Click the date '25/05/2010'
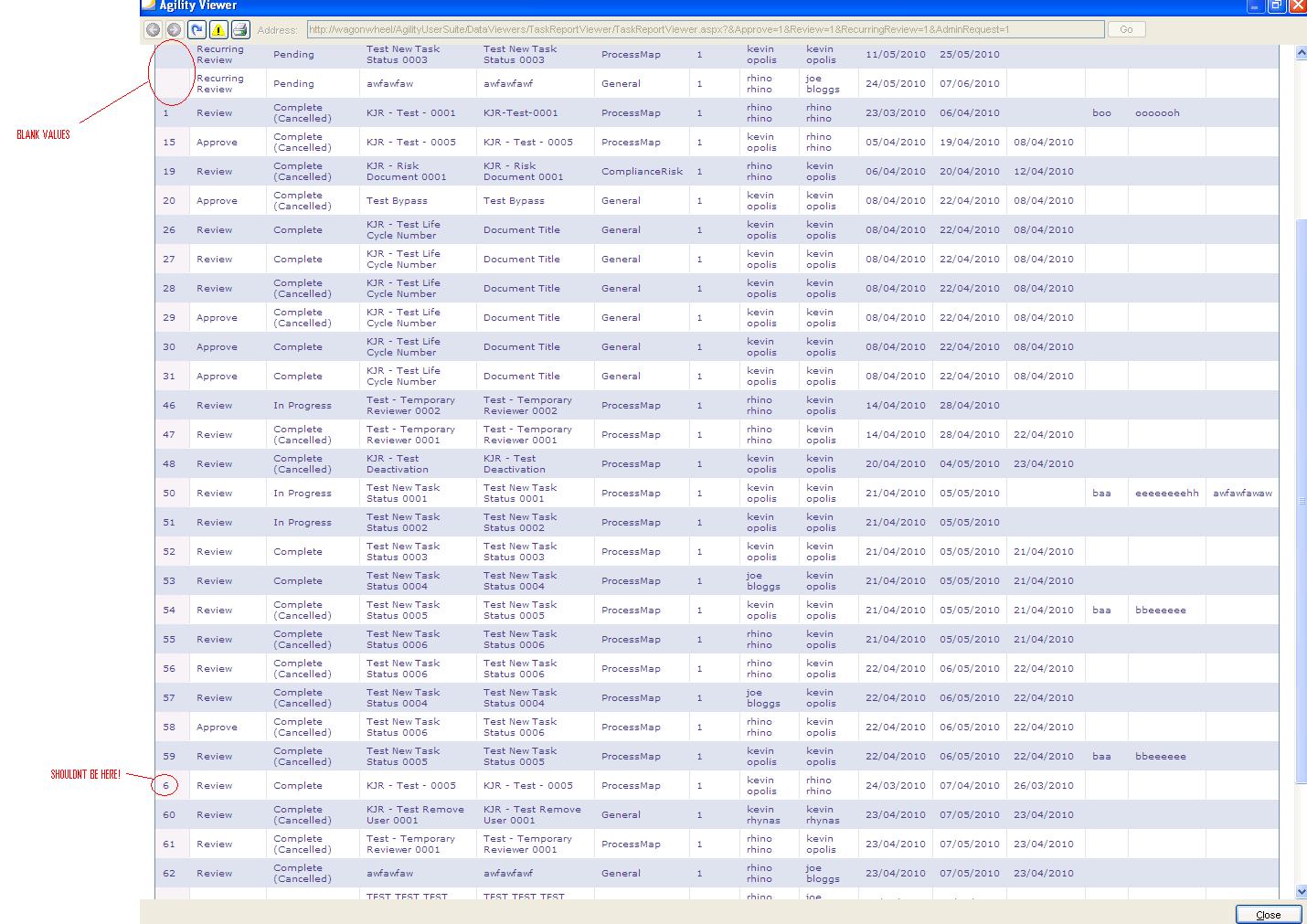Screen dimensions: 1307x924 [969, 55]
